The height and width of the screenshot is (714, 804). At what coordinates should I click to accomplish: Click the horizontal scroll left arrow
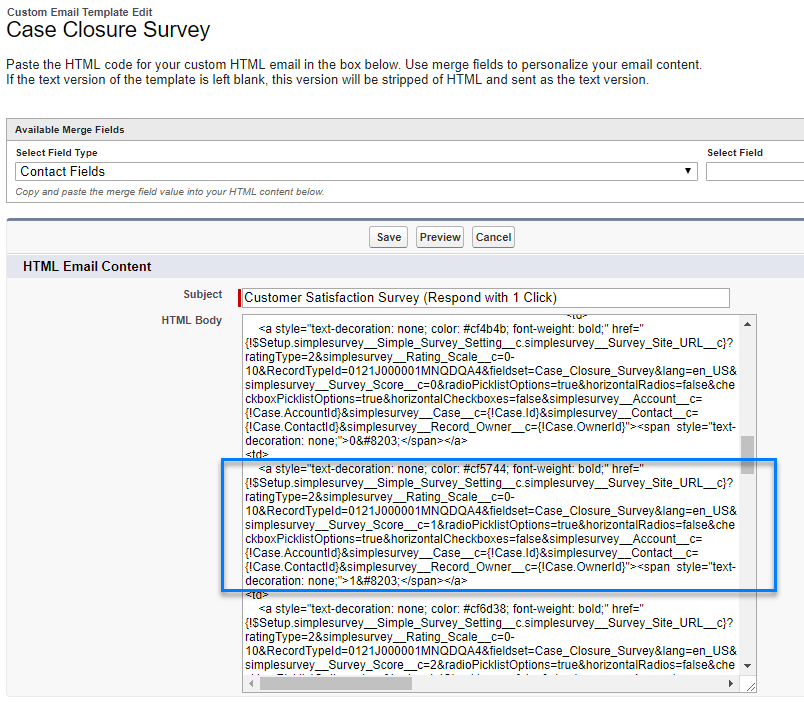coord(251,684)
